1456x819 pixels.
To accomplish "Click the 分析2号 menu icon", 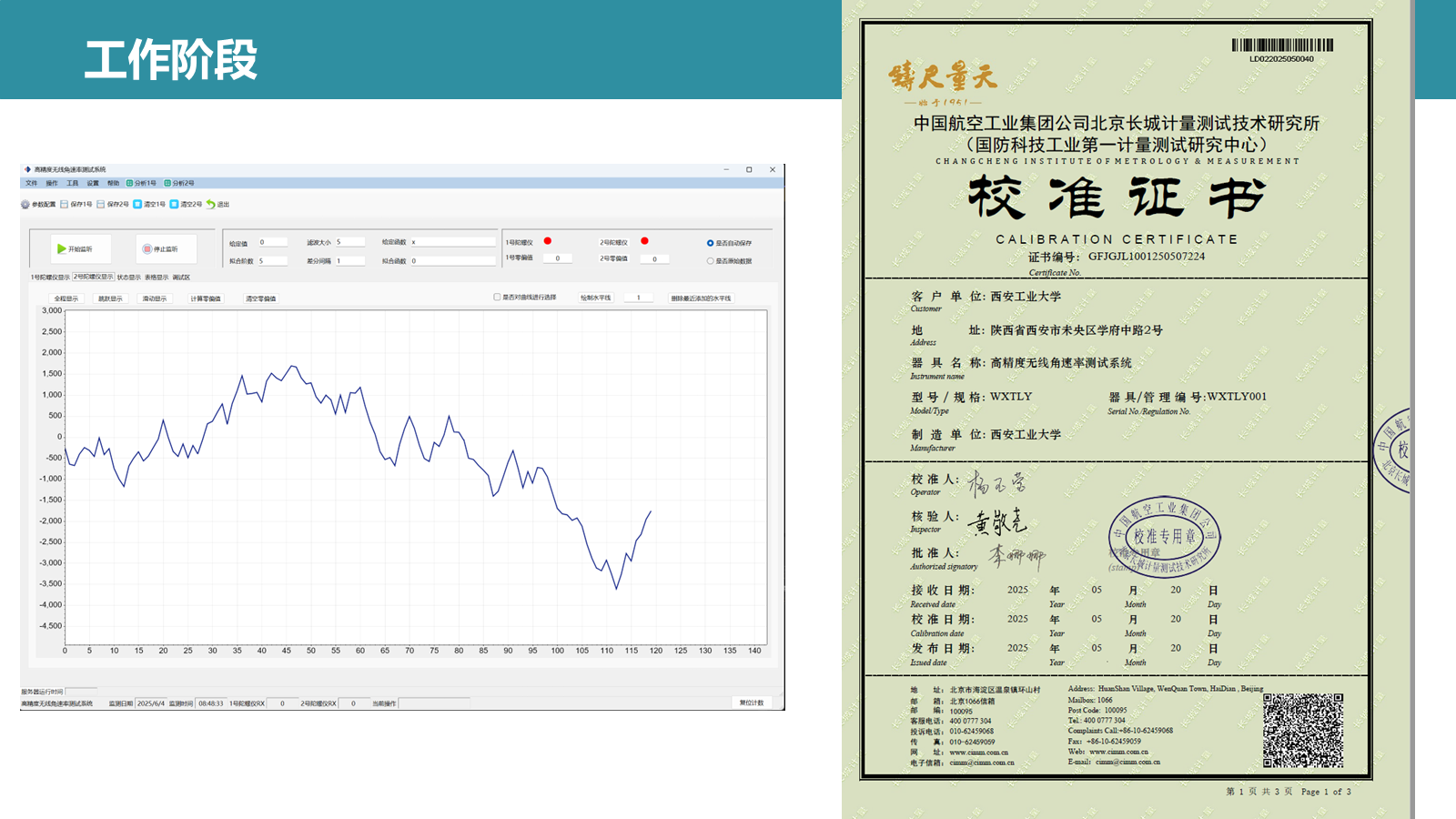I will coord(167,183).
